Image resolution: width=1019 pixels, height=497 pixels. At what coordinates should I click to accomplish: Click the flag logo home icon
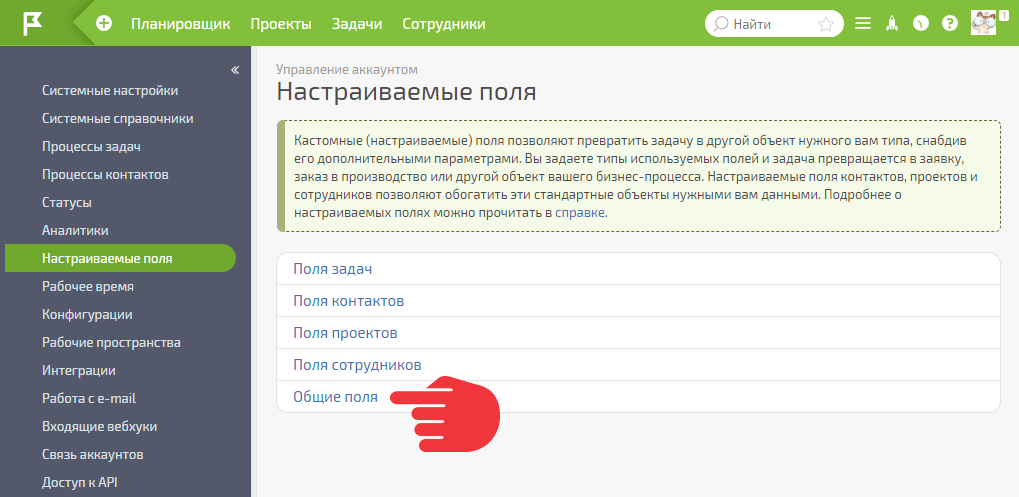[x=32, y=24]
